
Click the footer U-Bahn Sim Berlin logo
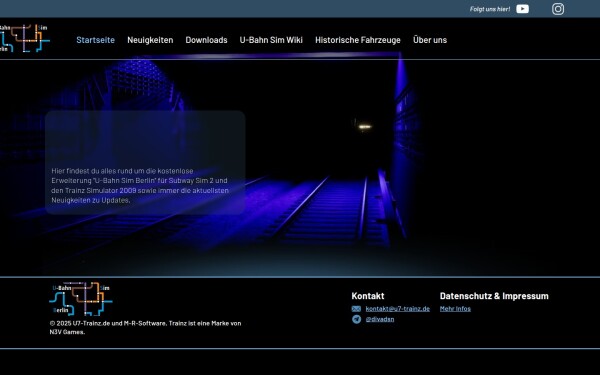click(x=81, y=299)
